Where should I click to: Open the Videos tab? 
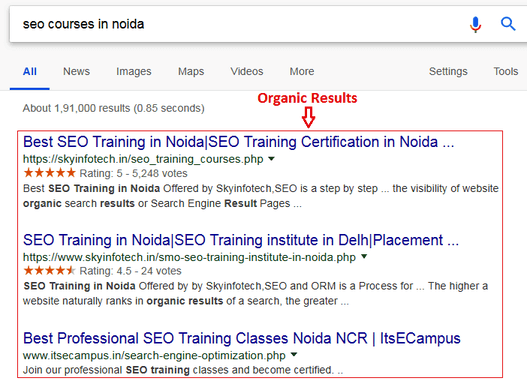(x=247, y=72)
